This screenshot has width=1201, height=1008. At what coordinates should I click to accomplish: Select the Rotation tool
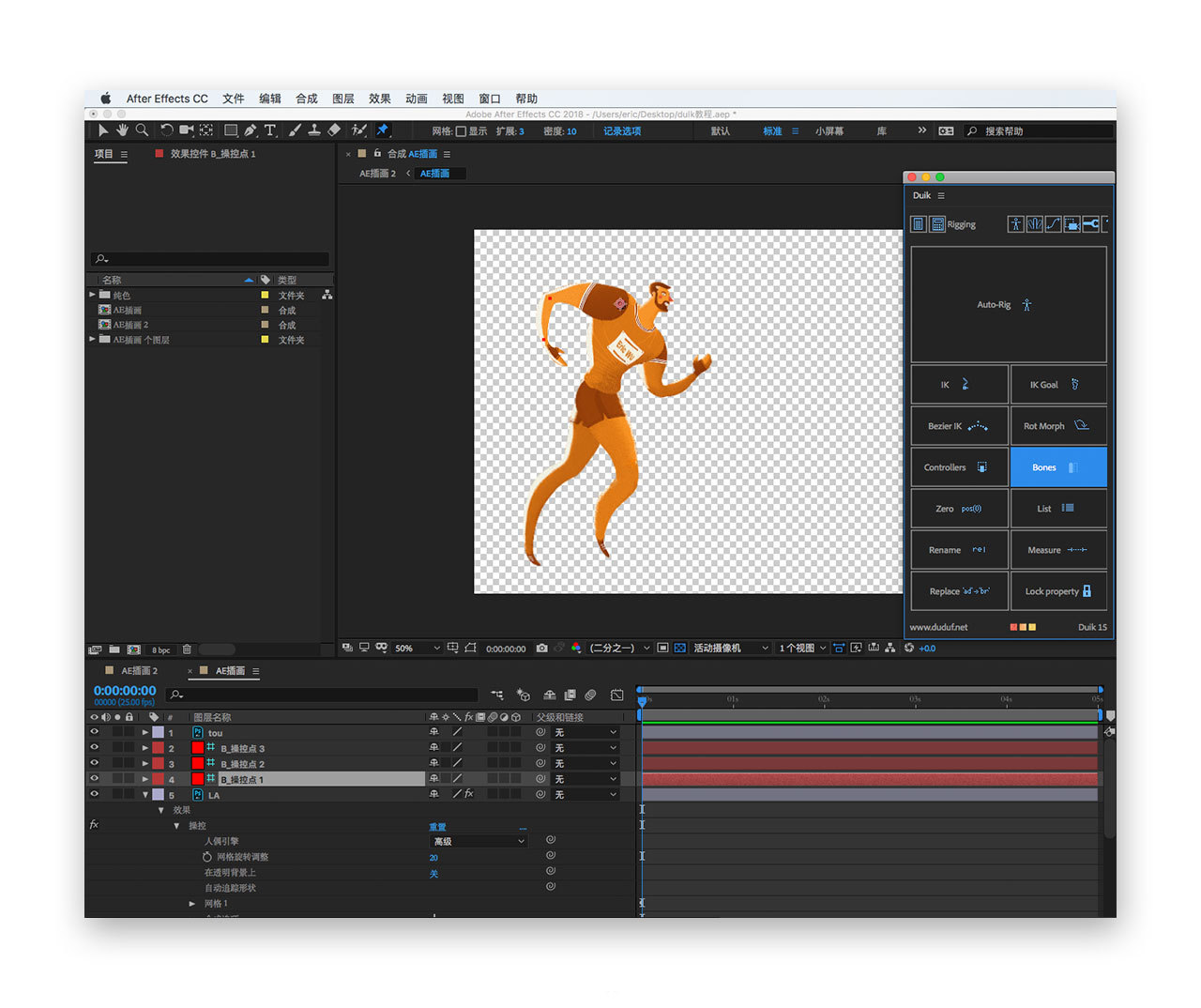pos(166,130)
